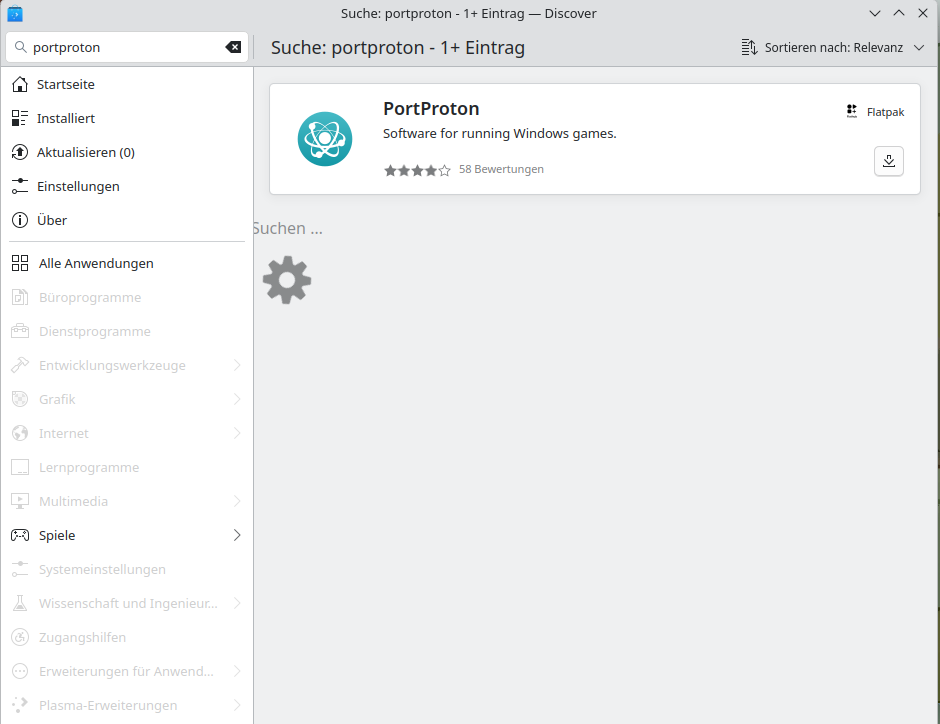940x724 pixels.
Task: Click the magnifier icon in the search box
Action: [x=20, y=47]
